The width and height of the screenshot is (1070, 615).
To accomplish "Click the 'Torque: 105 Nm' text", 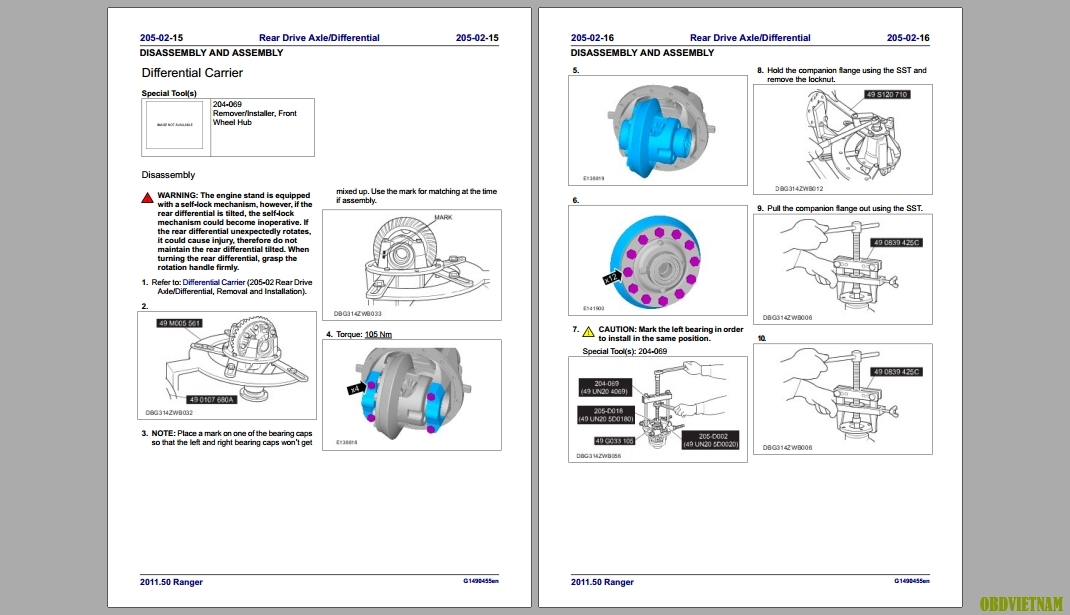I will click(x=364, y=334).
